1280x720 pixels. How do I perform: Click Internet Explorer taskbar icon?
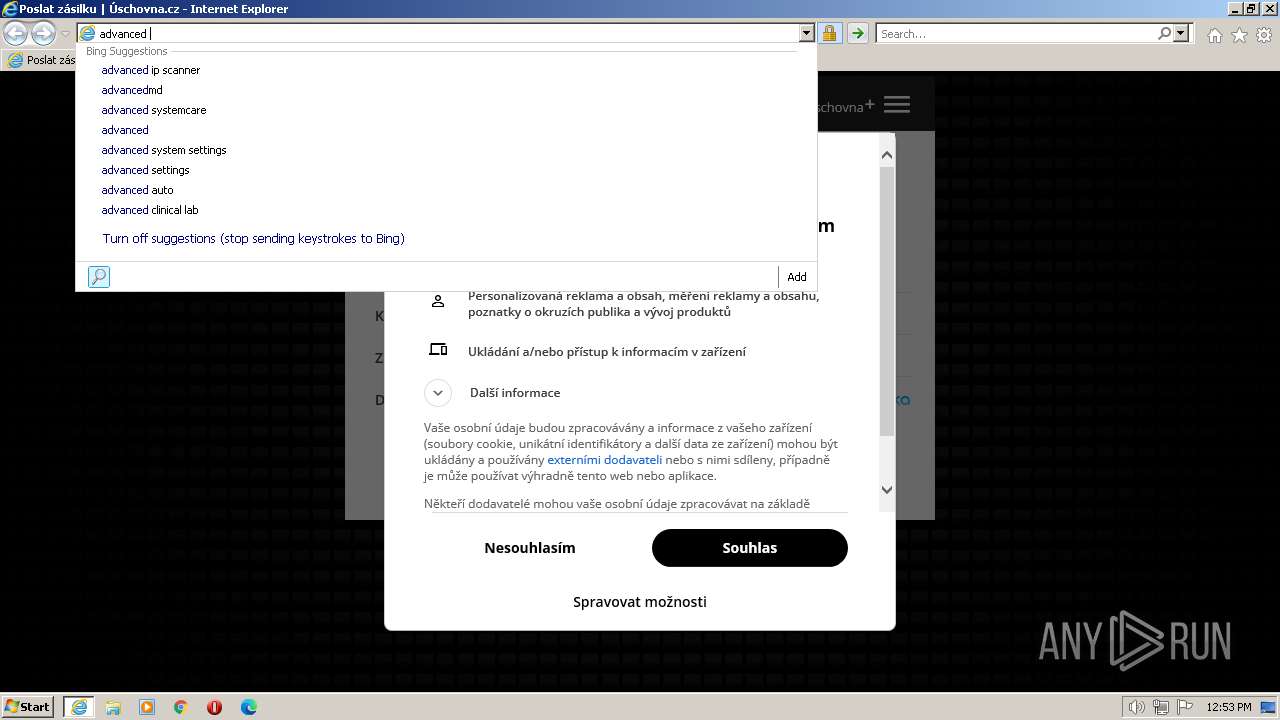(79, 707)
